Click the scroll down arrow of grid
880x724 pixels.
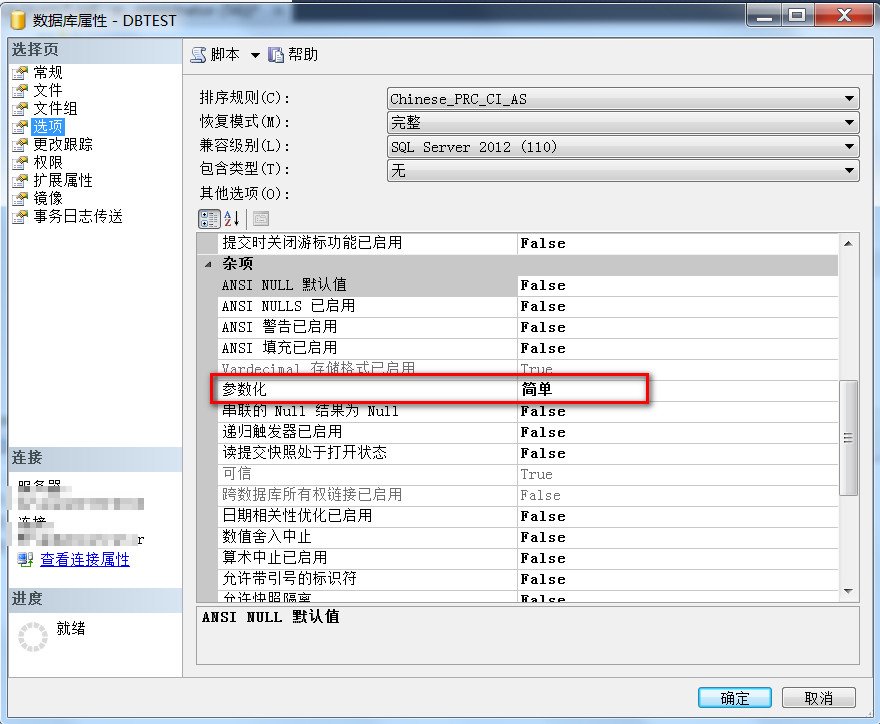pyautogui.click(x=848, y=591)
